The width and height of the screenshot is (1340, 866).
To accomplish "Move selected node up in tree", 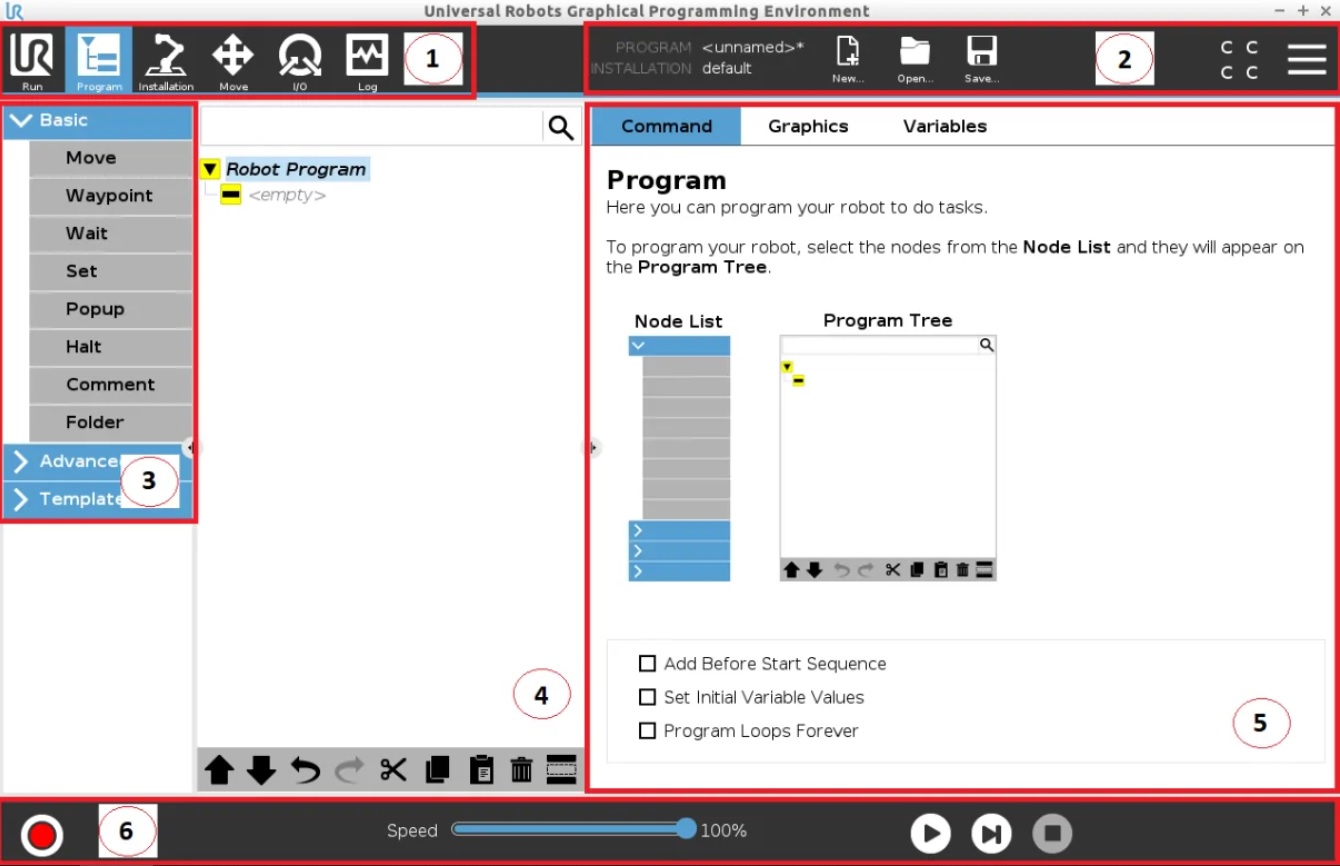I will [220, 770].
